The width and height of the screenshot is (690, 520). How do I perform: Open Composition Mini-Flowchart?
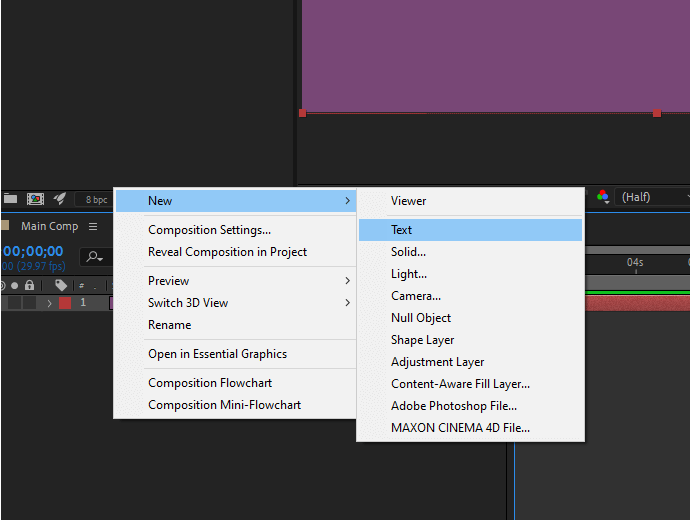tap(235, 405)
